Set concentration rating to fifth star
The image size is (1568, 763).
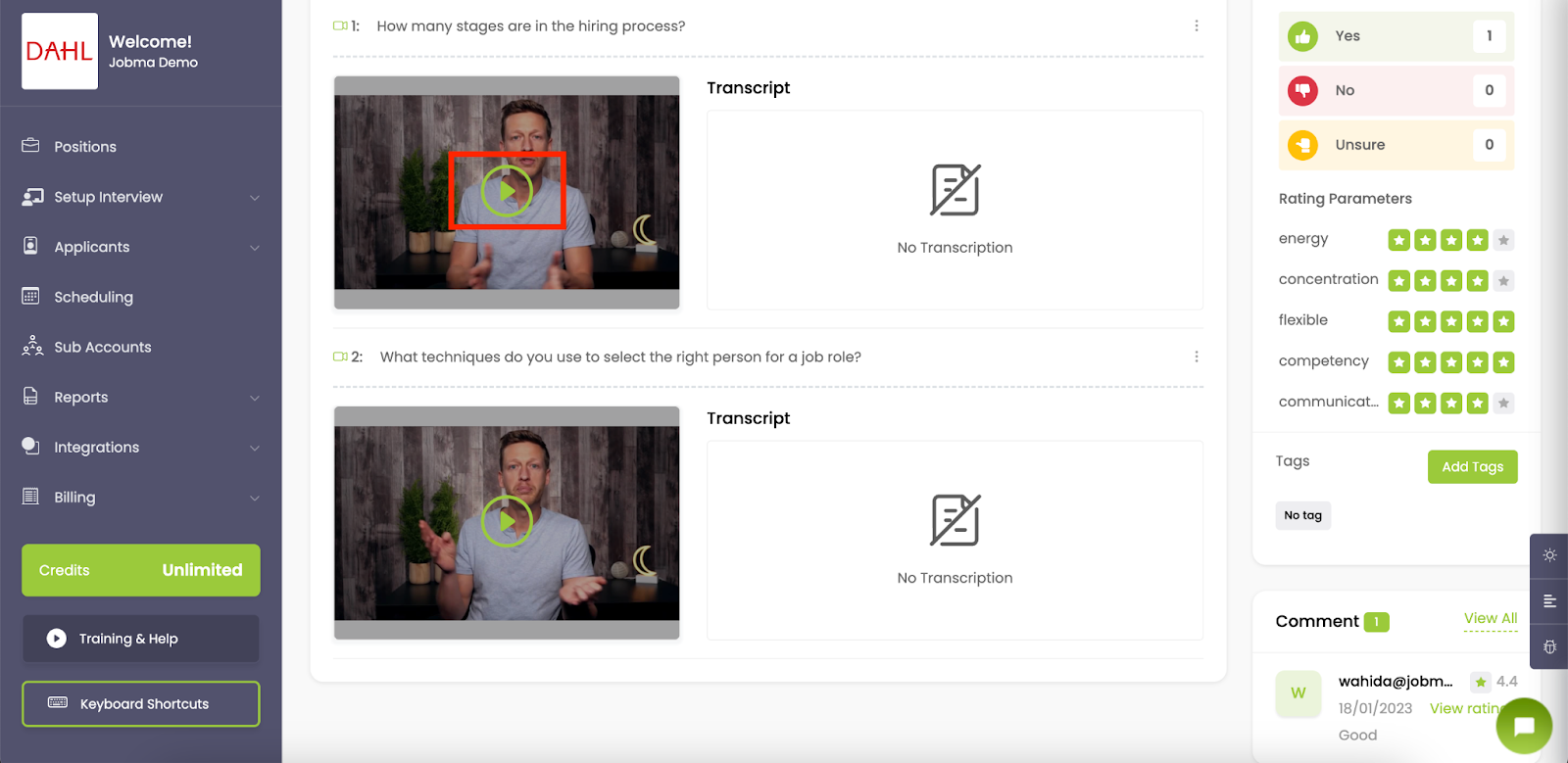(x=1503, y=281)
